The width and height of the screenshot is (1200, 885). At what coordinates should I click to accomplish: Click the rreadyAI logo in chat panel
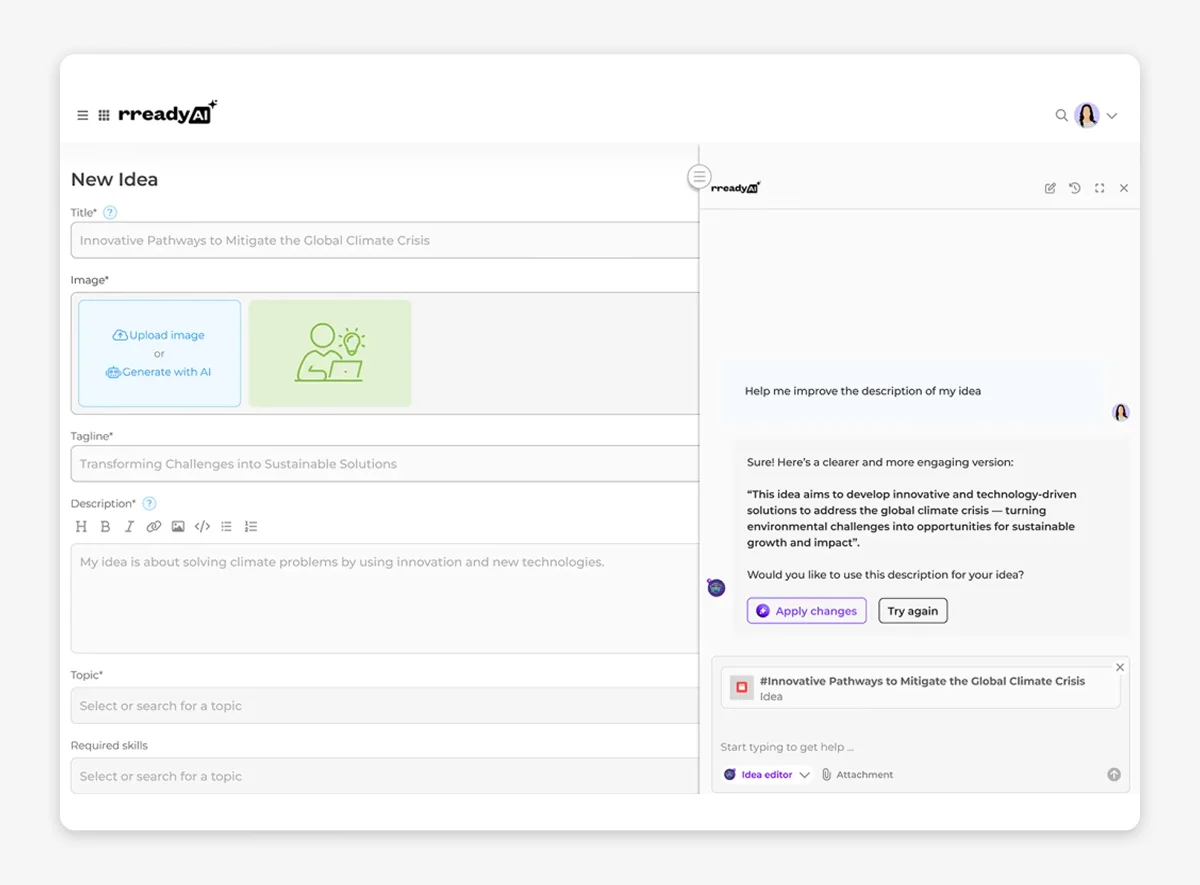coord(736,187)
